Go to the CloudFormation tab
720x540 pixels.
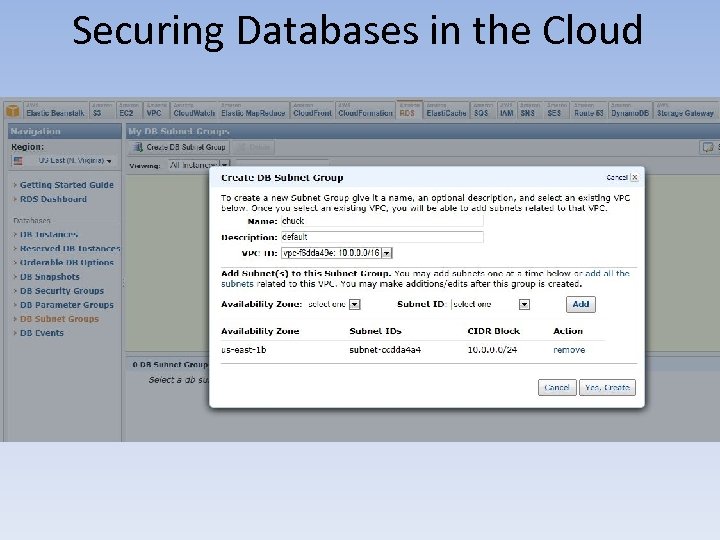(x=365, y=110)
